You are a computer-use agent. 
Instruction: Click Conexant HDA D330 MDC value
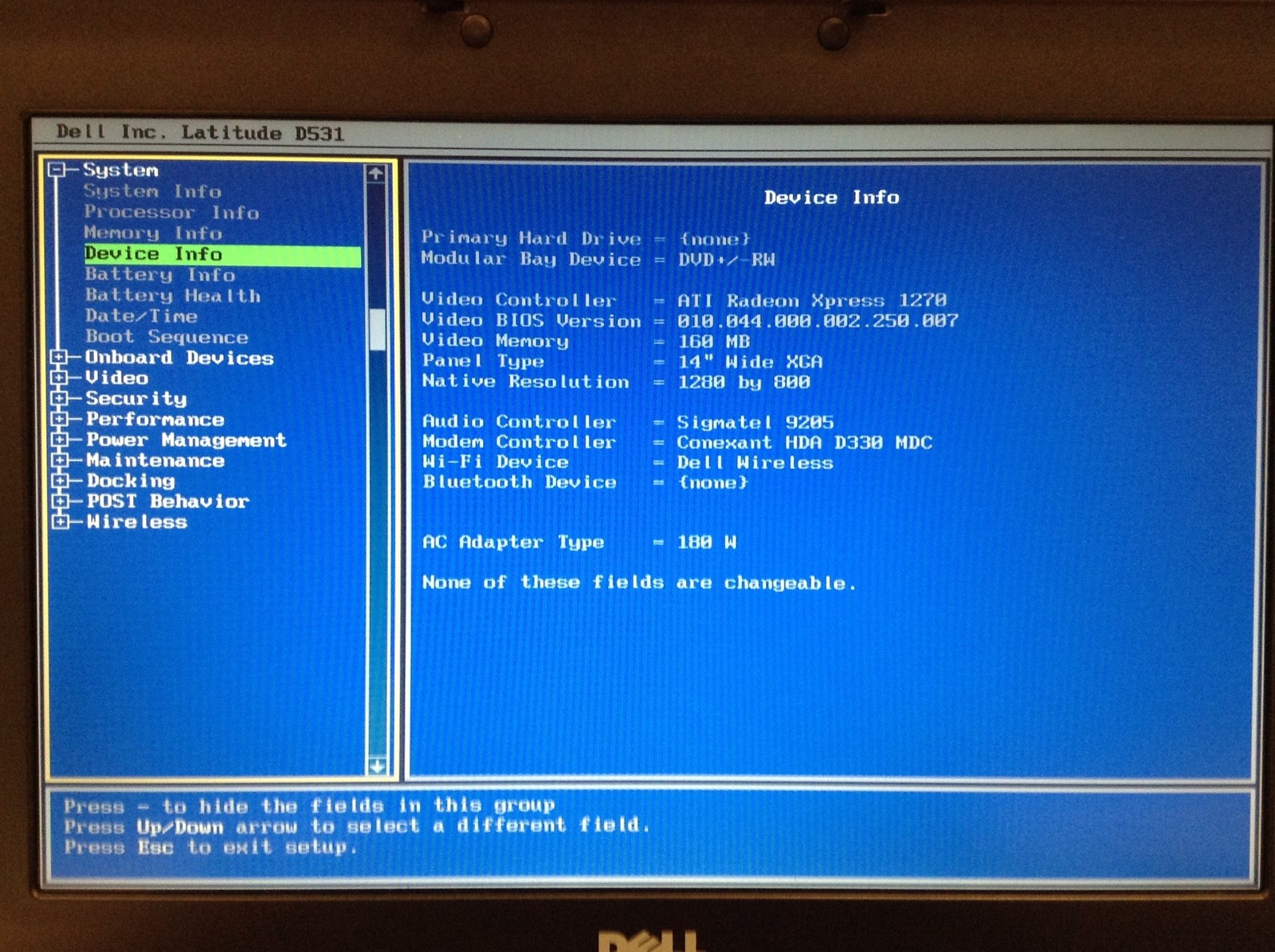pyautogui.click(x=804, y=442)
